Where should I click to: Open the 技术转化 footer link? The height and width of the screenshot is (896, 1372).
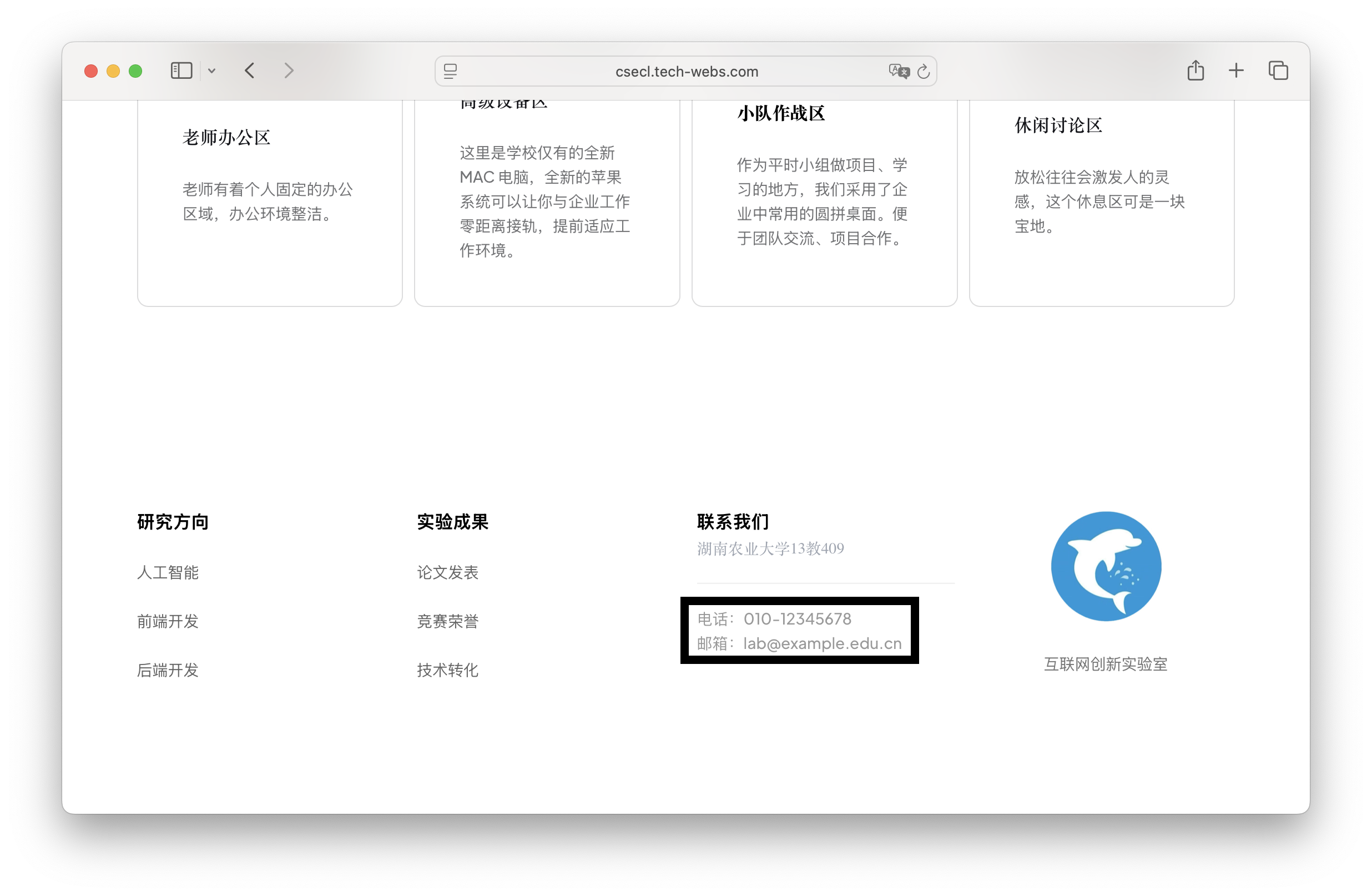click(x=447, y=670)
